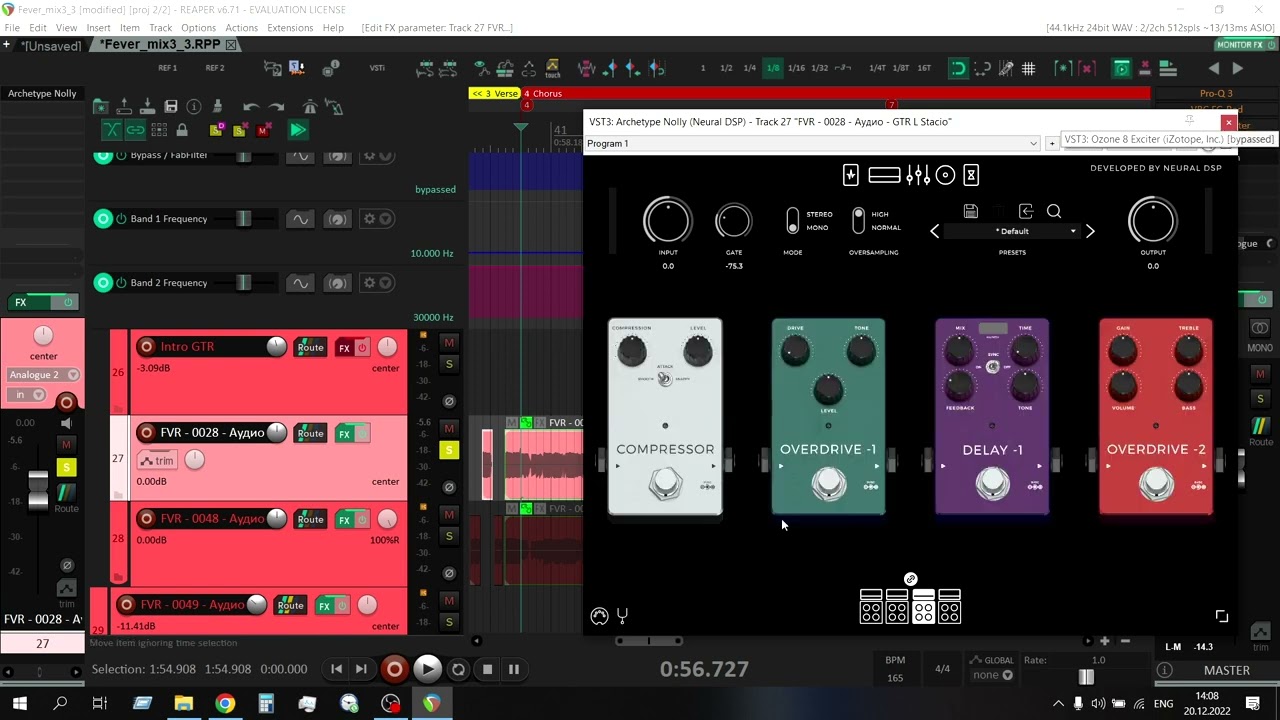Screen dimensions: 1280x720
Task: Toggle item grouping chain icon
Action: [x=135, y=130]
